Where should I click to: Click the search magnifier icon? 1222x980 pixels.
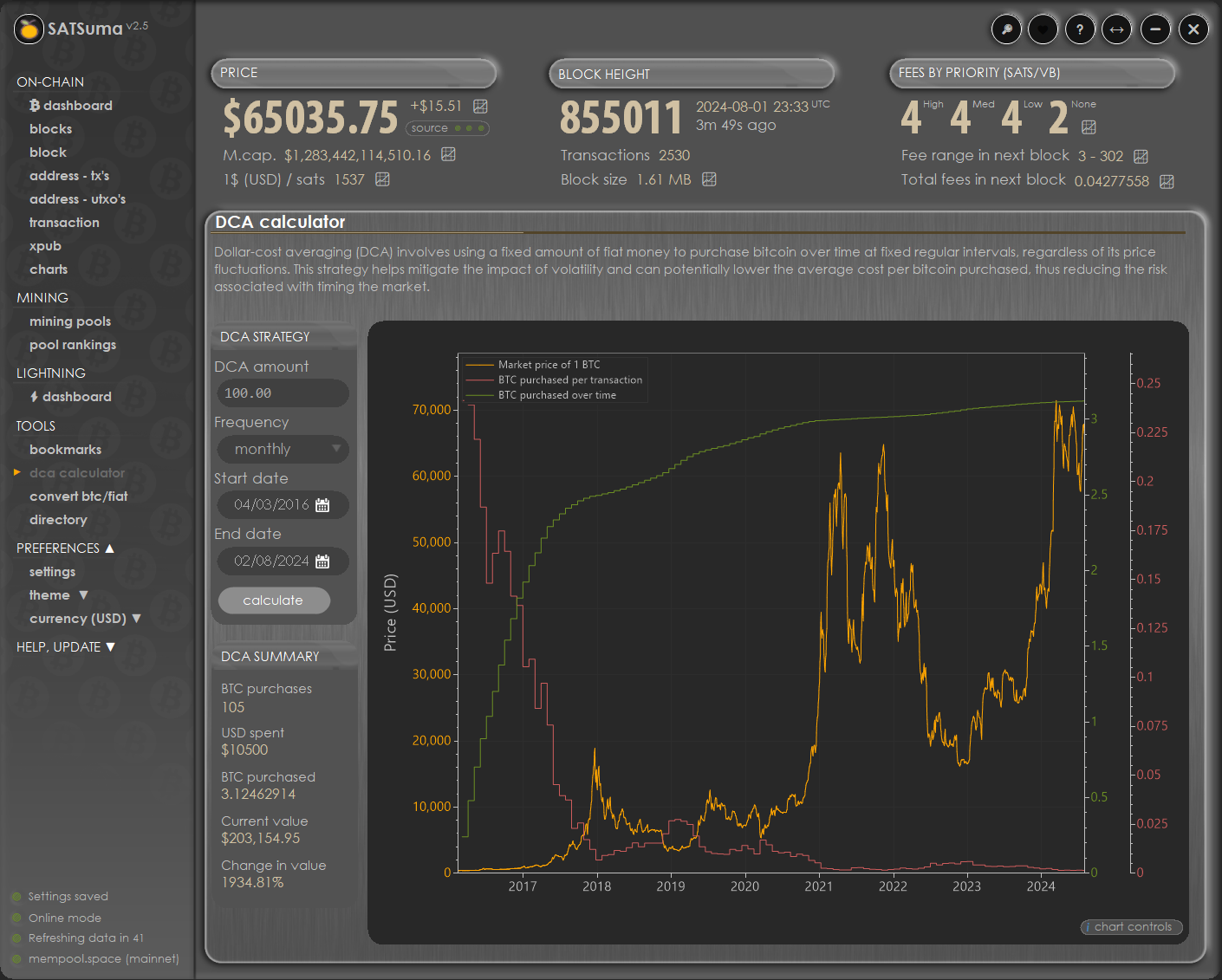click(1006, 29)
